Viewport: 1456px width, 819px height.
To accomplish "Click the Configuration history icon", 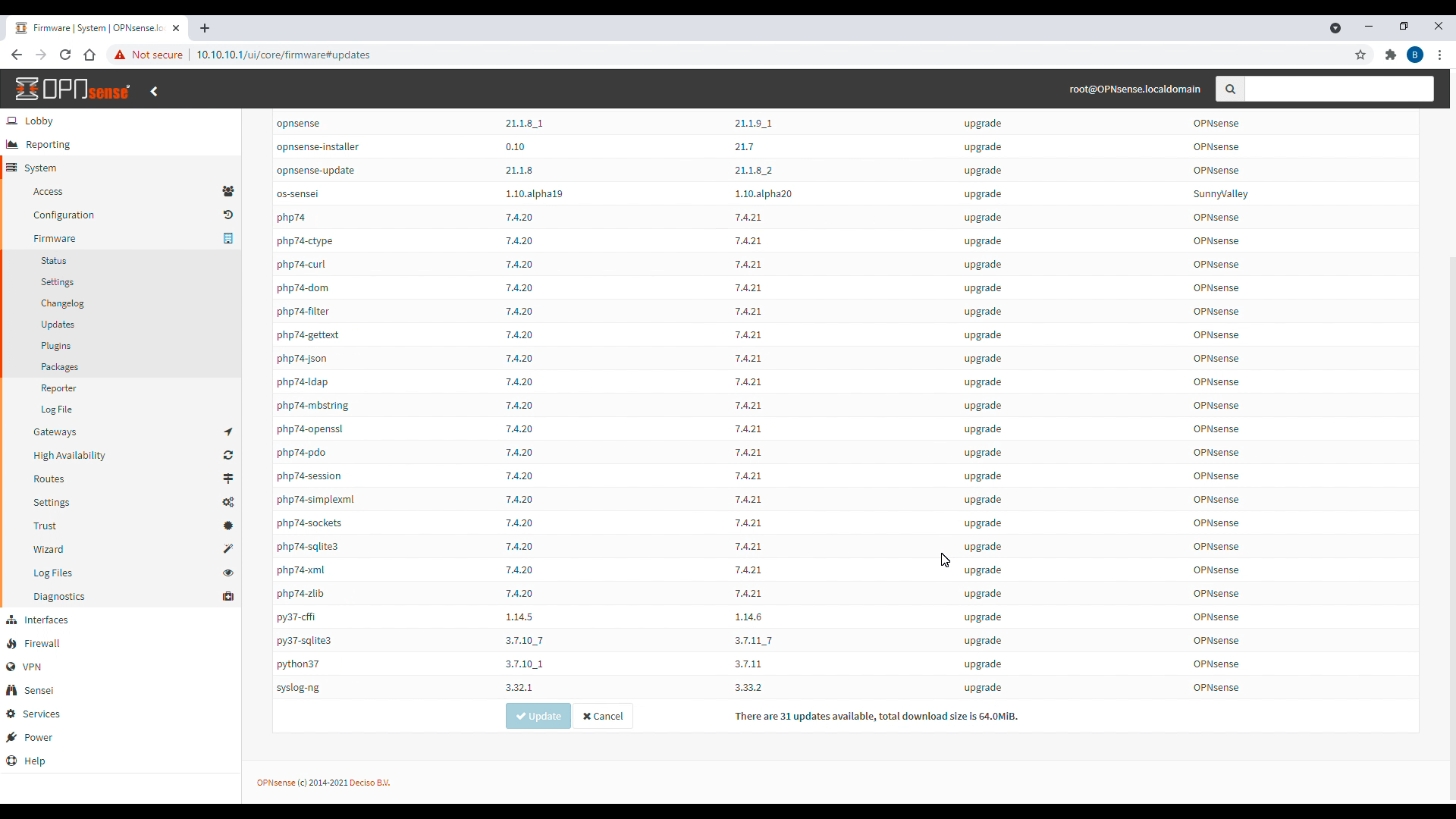I will click(x=227, y=215).
